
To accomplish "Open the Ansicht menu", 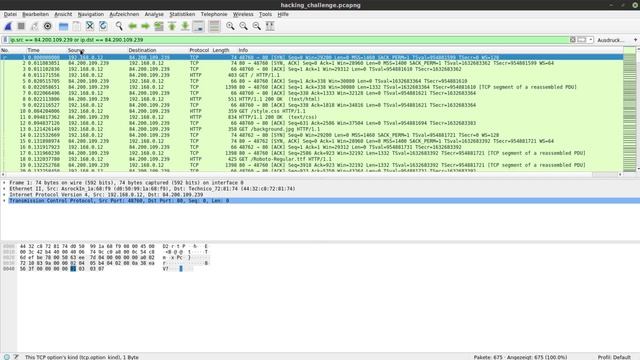I will 63,14.
